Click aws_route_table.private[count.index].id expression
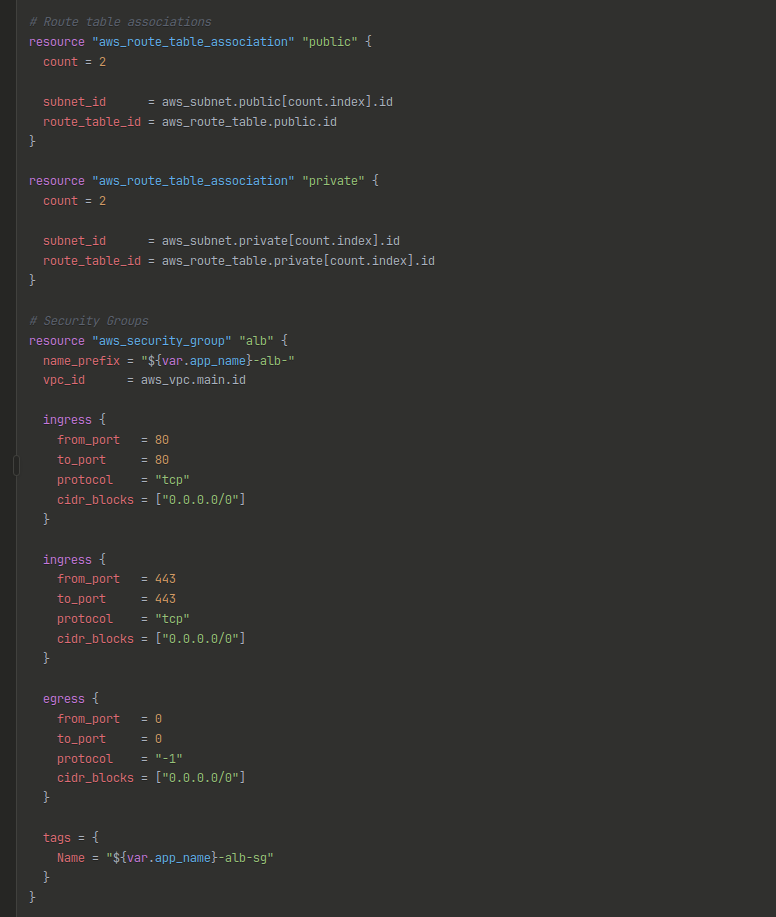Image resolution: width=776 pixels, height=917 pixels. click(298, 261)
